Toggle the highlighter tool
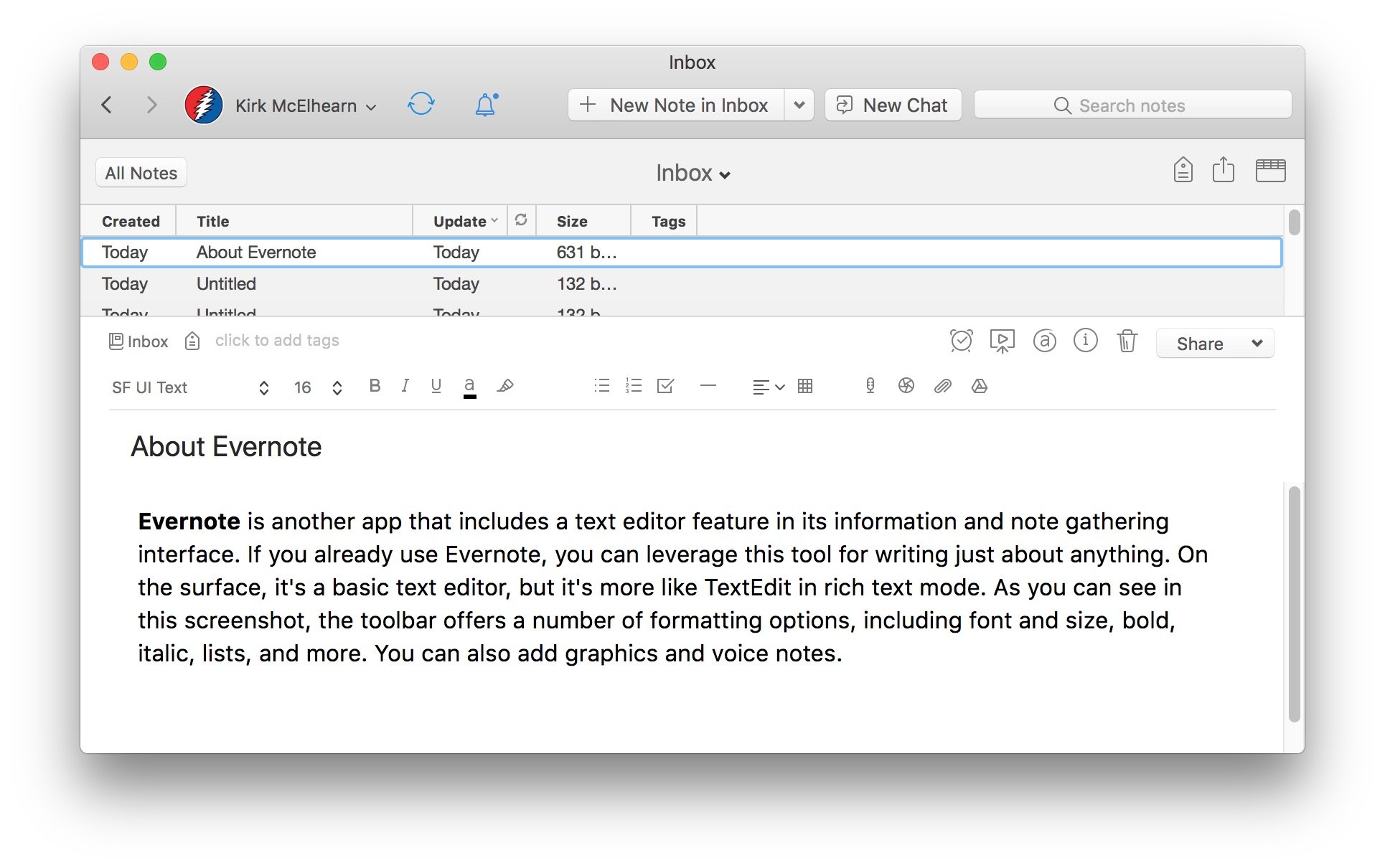Image resolution: width=1385 pixels, height=868 pixels. [x=505, y=386]
